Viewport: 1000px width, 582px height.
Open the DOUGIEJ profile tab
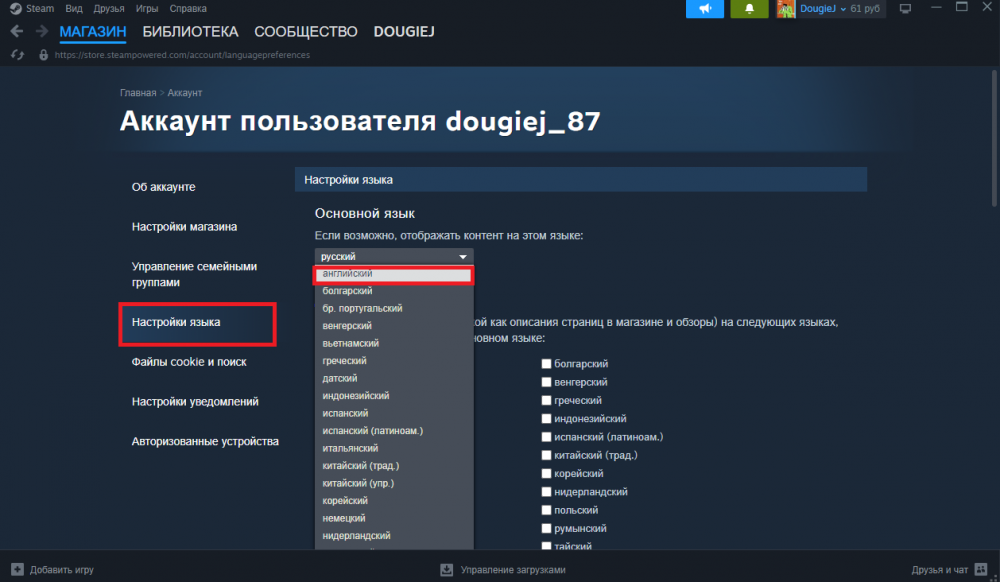click(x=404, y=31)
